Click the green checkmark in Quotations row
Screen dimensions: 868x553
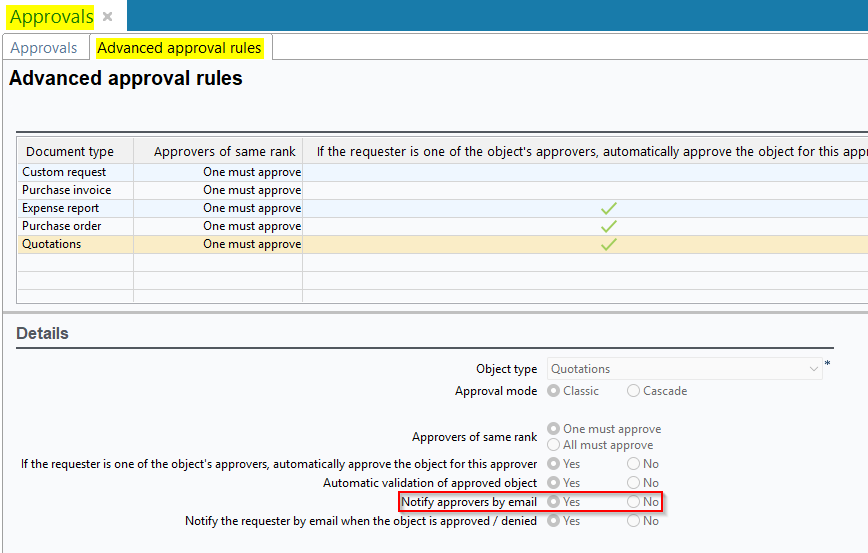pos(608,244)
